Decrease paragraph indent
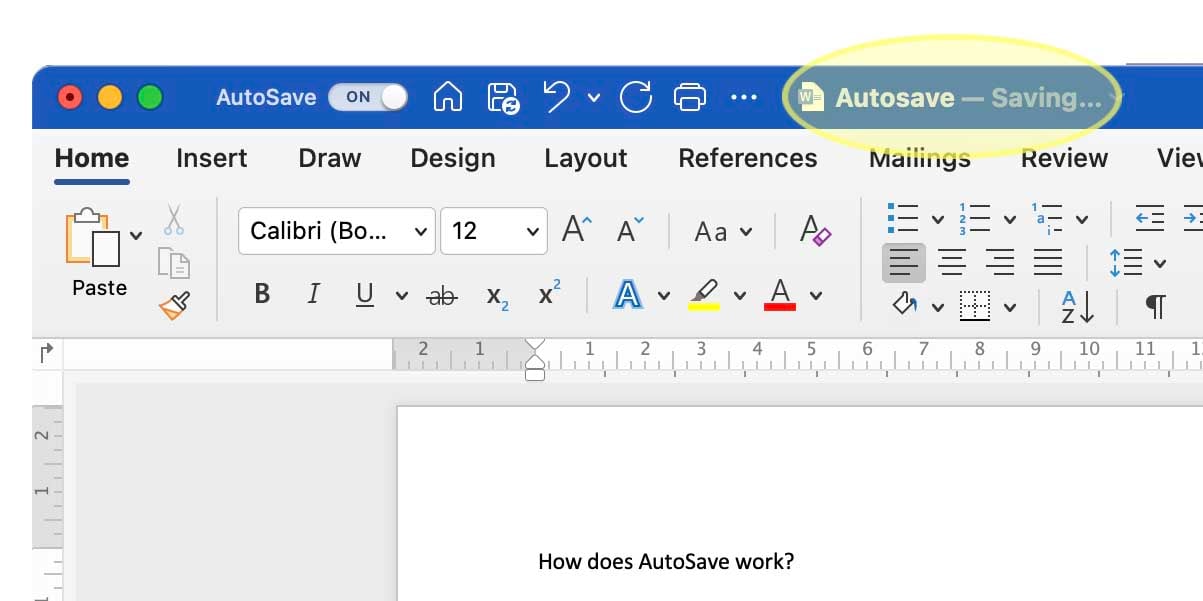Viewport: 1203px width, 601px height. (1150, 217)
